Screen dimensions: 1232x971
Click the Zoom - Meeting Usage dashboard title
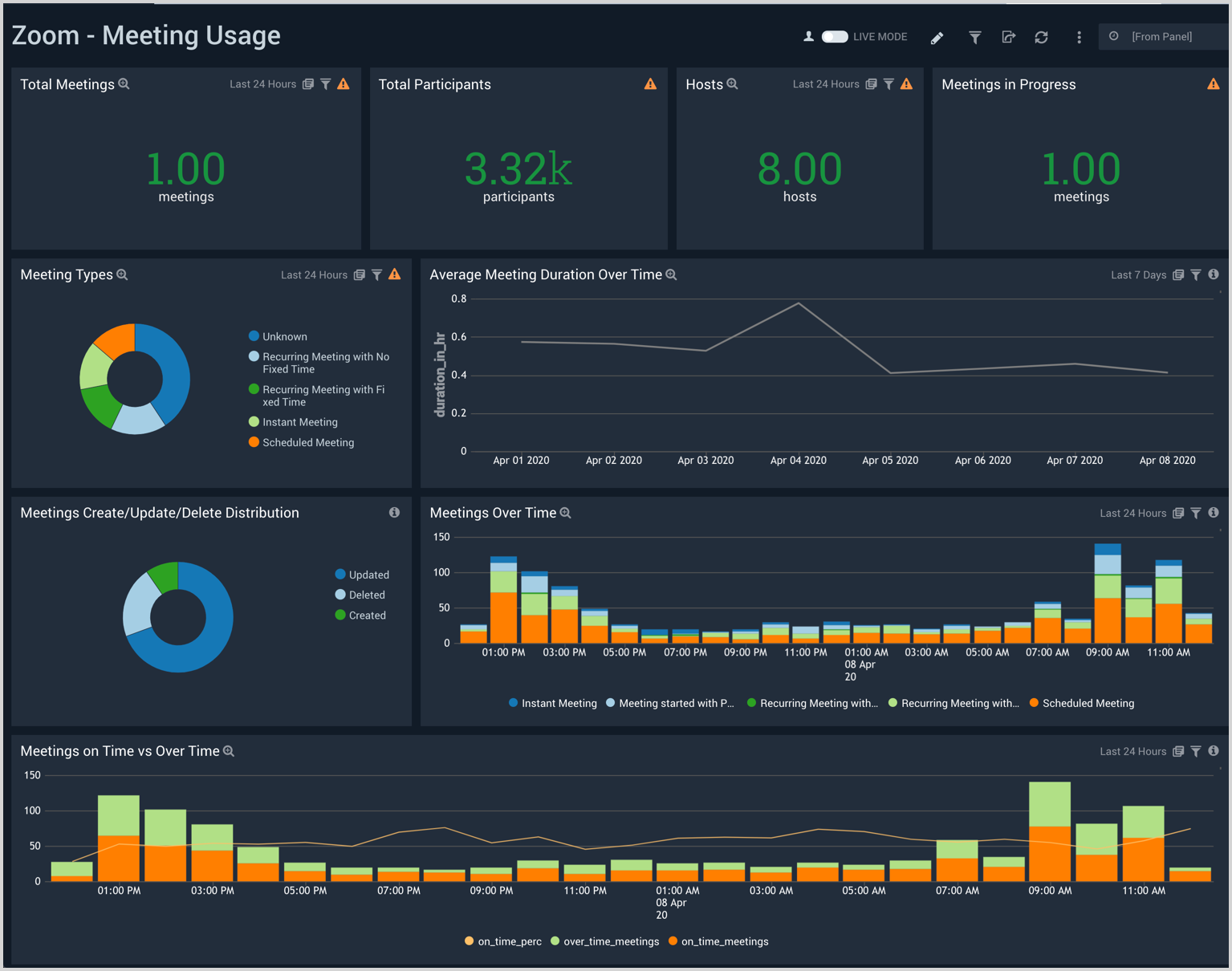coord(145,35)
